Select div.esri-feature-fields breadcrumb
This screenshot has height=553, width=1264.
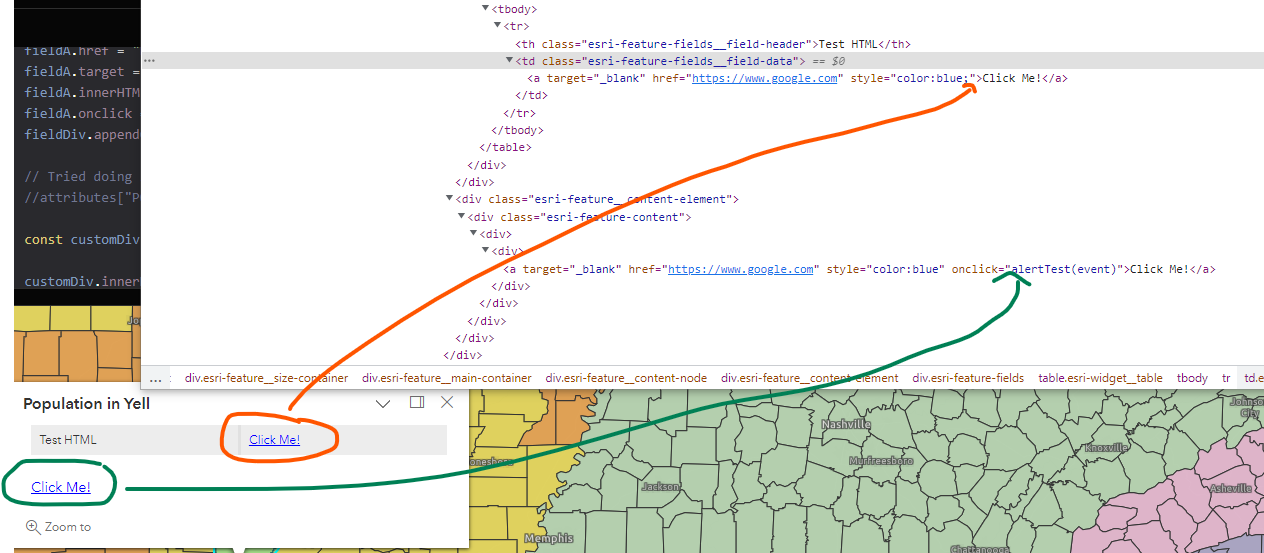(968, 378)
